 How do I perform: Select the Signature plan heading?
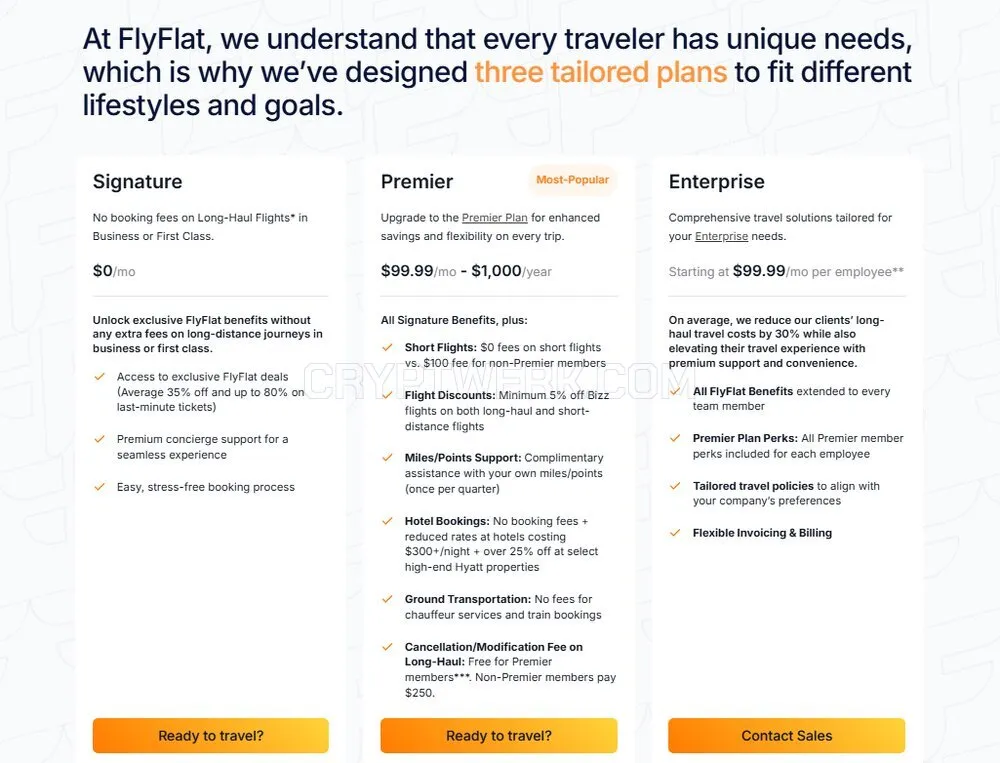[x=138, y=182]
